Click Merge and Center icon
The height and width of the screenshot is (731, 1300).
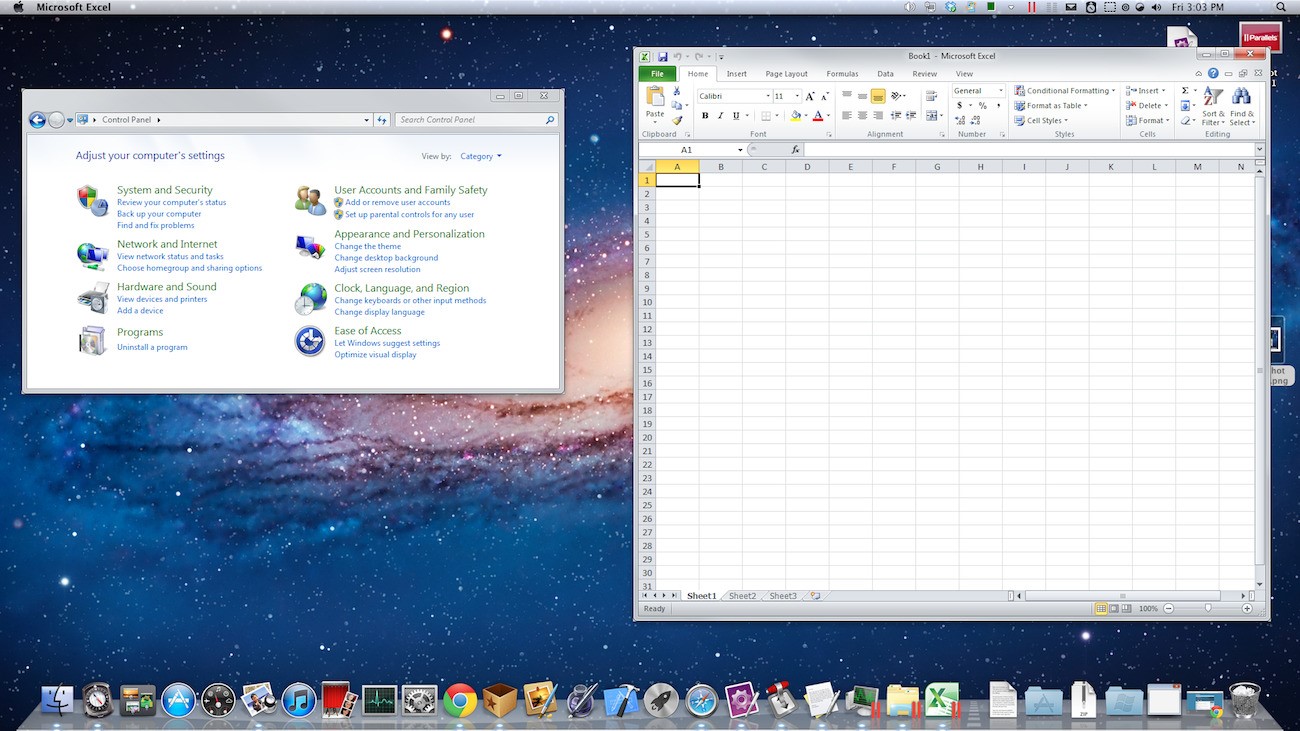931,116
